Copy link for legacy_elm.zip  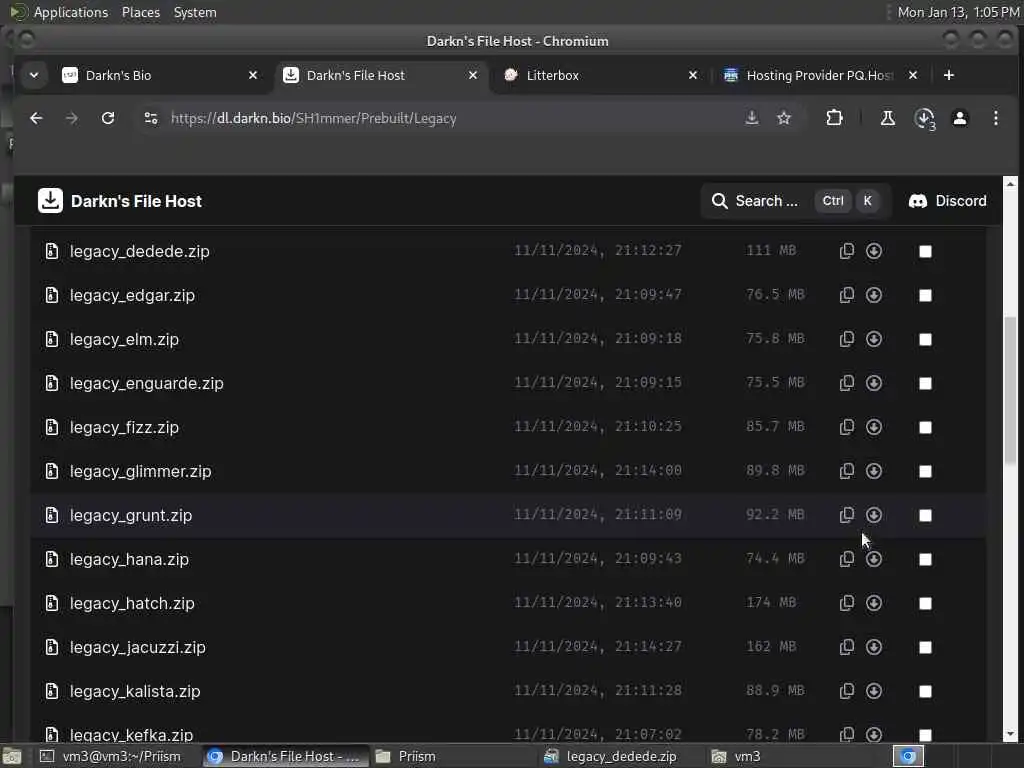(x=846, y=338)
